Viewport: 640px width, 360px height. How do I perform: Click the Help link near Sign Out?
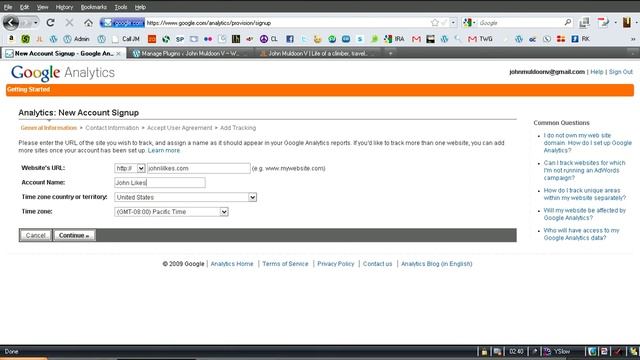tap(596, 72)
